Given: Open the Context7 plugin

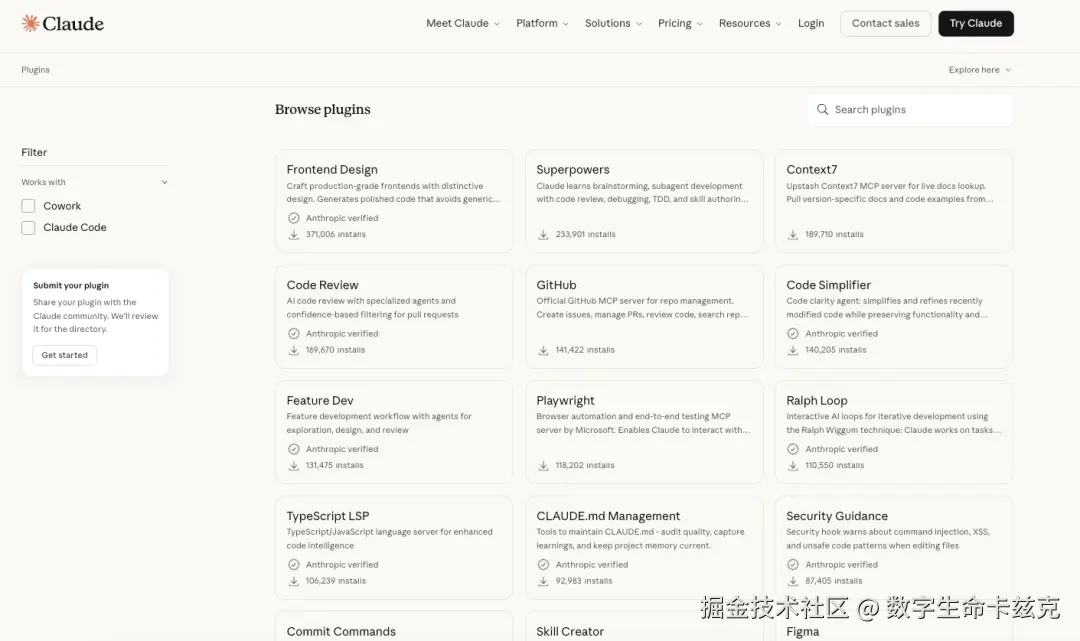Looking at the screenshot, I should pyautogui.click(x=894, y=201).
